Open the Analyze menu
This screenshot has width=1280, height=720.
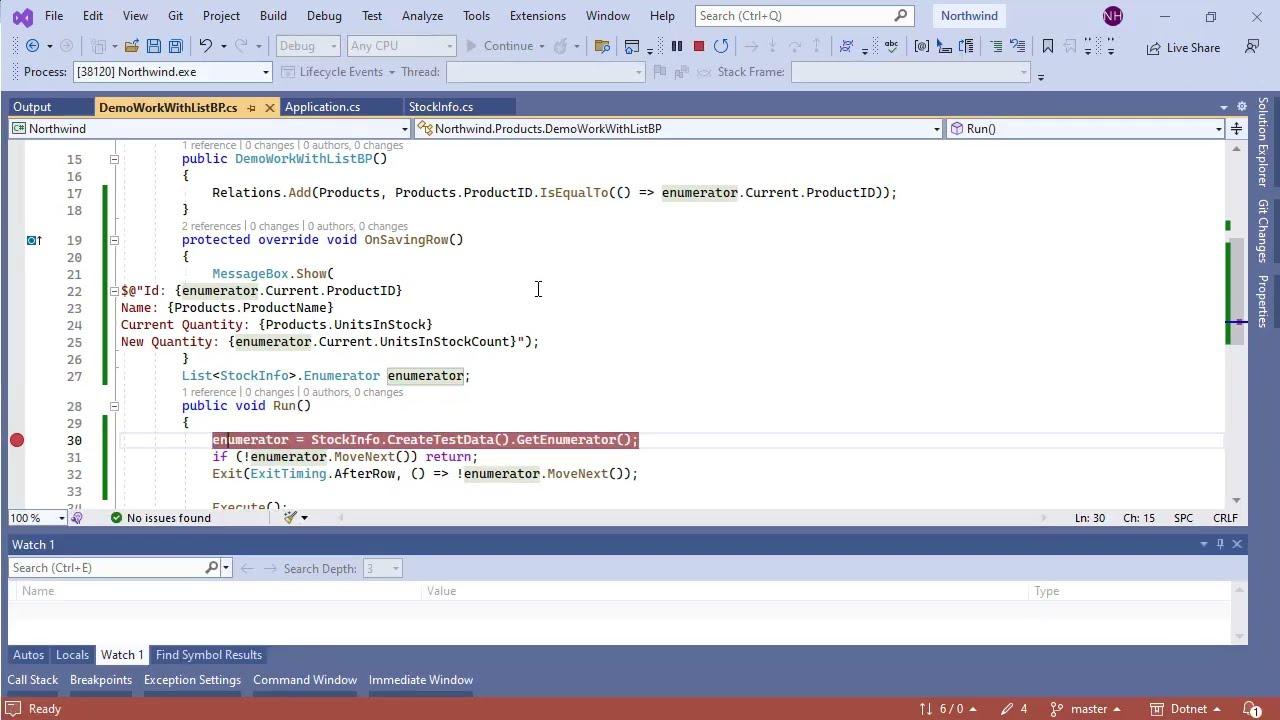[x=422, y=16]
